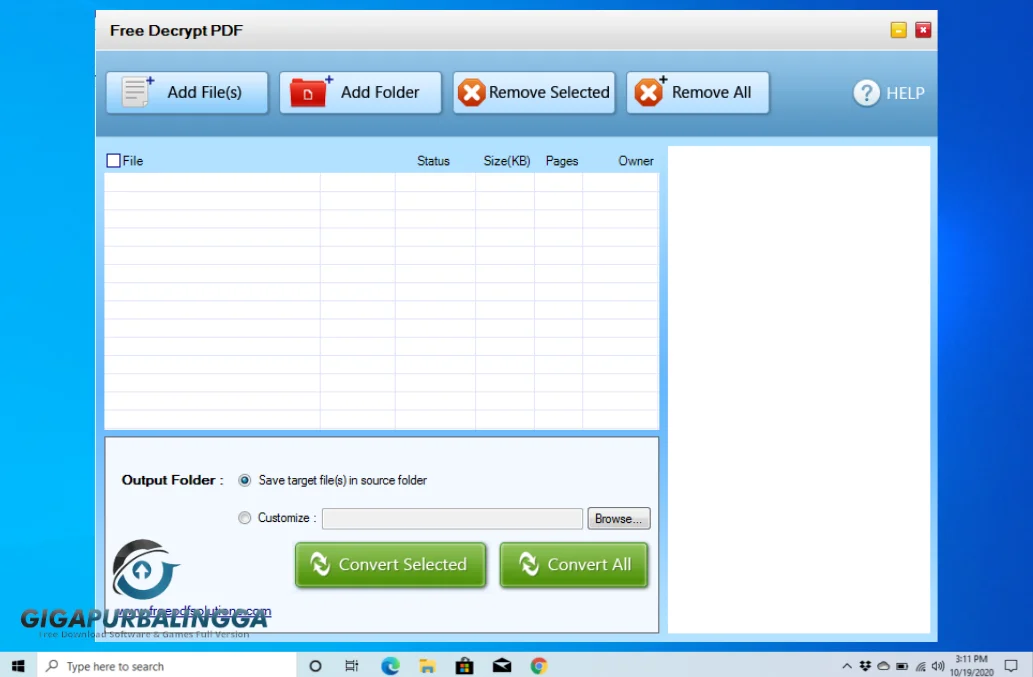Select the Customize output folder radio

click(x=244, y=518)
